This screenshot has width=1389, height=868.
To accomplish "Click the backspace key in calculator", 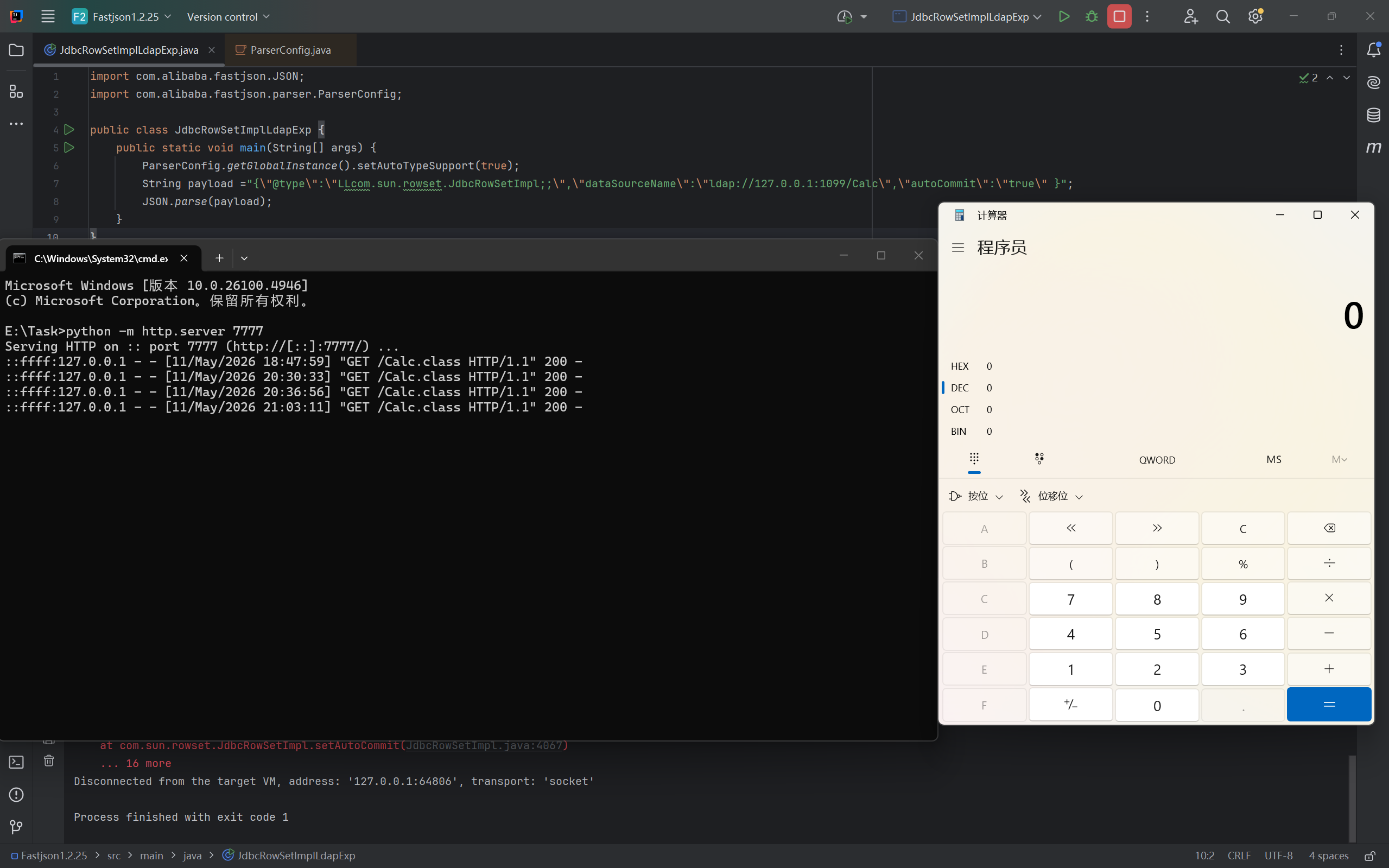I will [1329, 528].
